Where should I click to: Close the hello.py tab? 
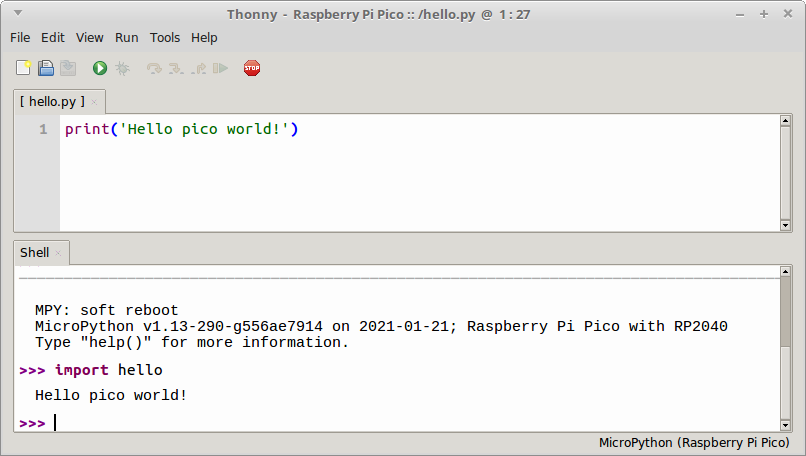click(x=94, y=102)
